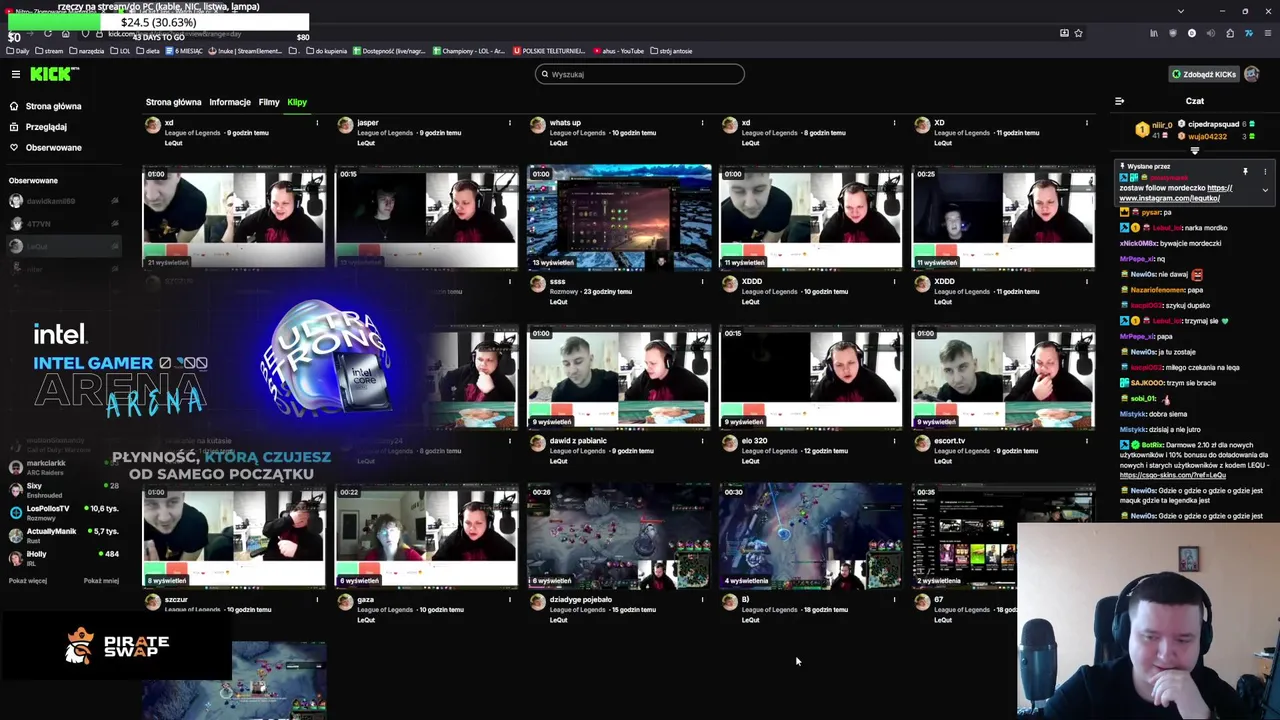Click the speaker extension icon in the toolbar

click(1211, 33)
